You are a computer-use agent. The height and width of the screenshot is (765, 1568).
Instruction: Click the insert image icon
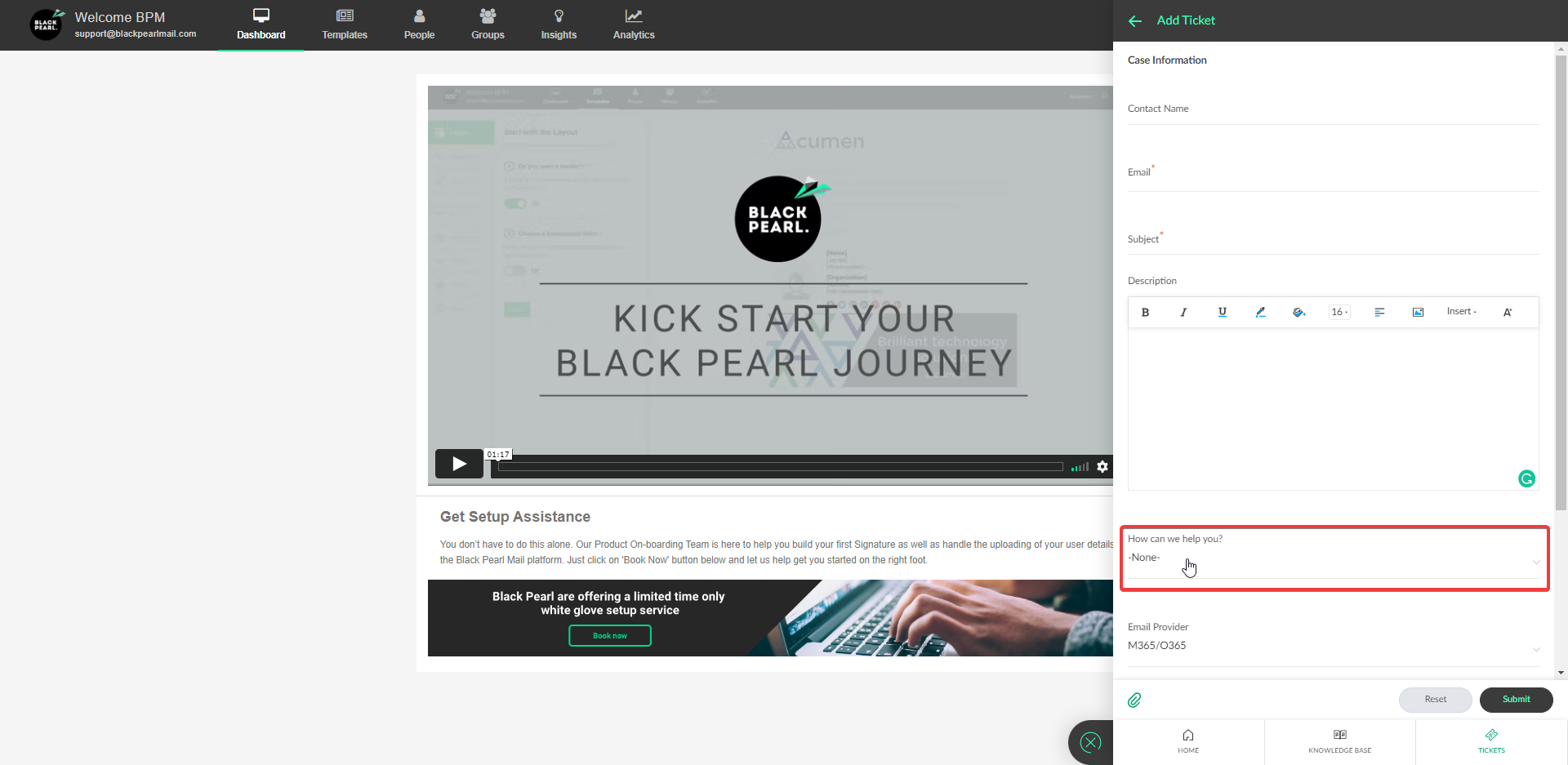pyautogui.click(x=1418, y=312)
